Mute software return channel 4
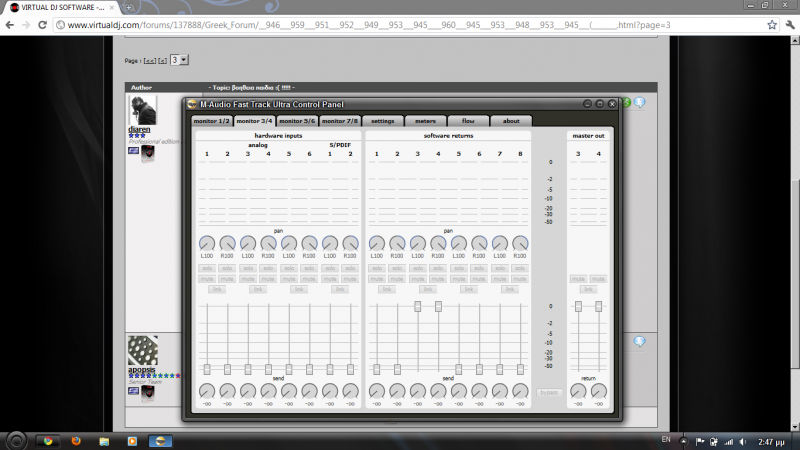The height and width of the screenshot is (450, 800). 438,279
